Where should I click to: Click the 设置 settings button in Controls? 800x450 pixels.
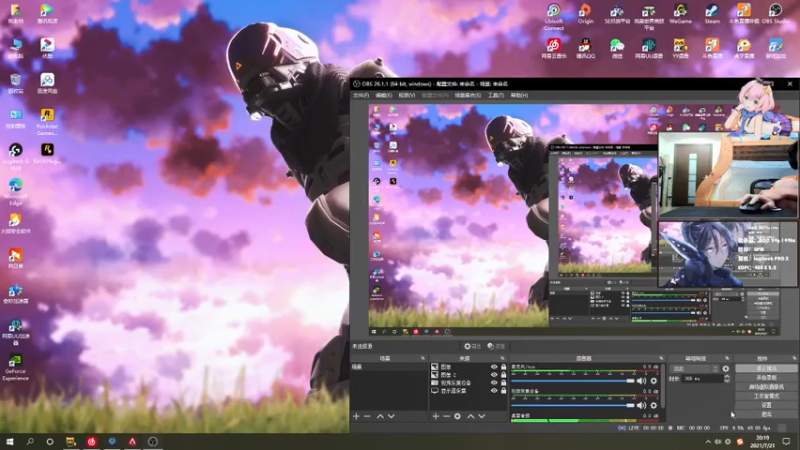[x=766, y=405]
